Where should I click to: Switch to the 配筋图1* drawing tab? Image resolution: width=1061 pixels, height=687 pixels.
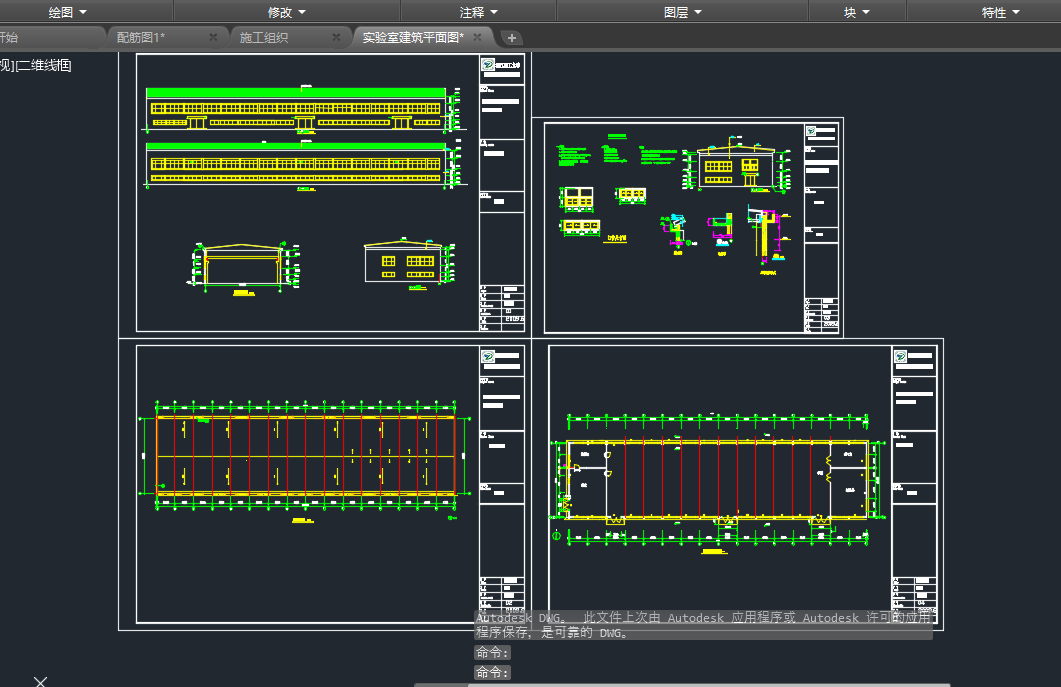(x=141, y=38)
